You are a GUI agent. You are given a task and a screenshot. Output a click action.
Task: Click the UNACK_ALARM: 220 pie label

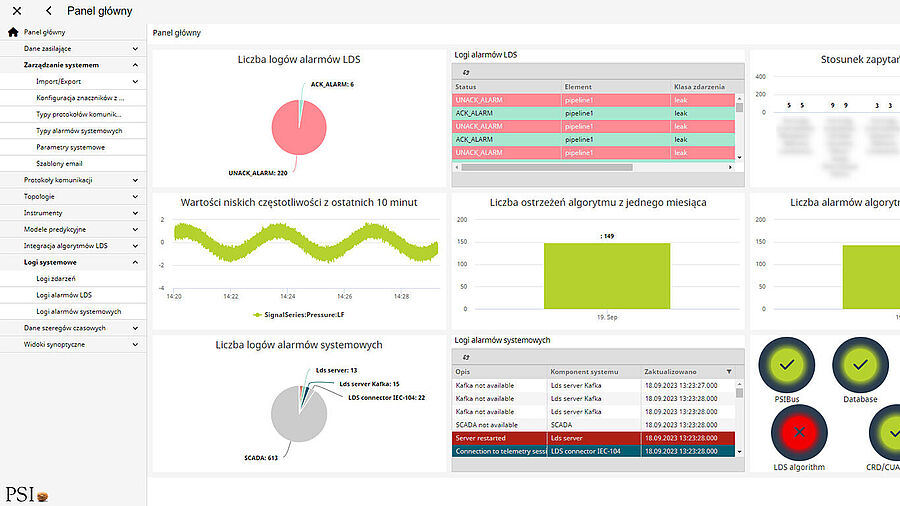pos(258,173)
